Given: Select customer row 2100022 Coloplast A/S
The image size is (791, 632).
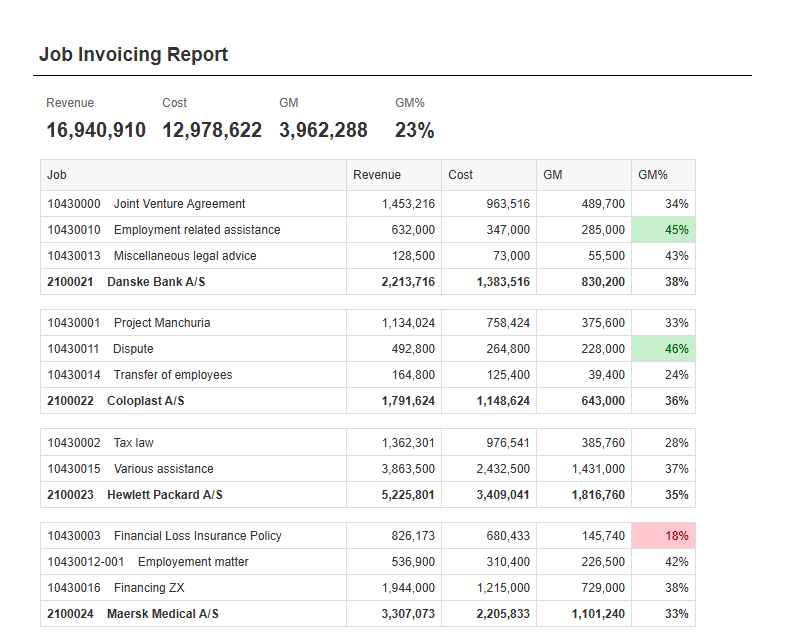Looking at the screenshot, I should 368,401.
